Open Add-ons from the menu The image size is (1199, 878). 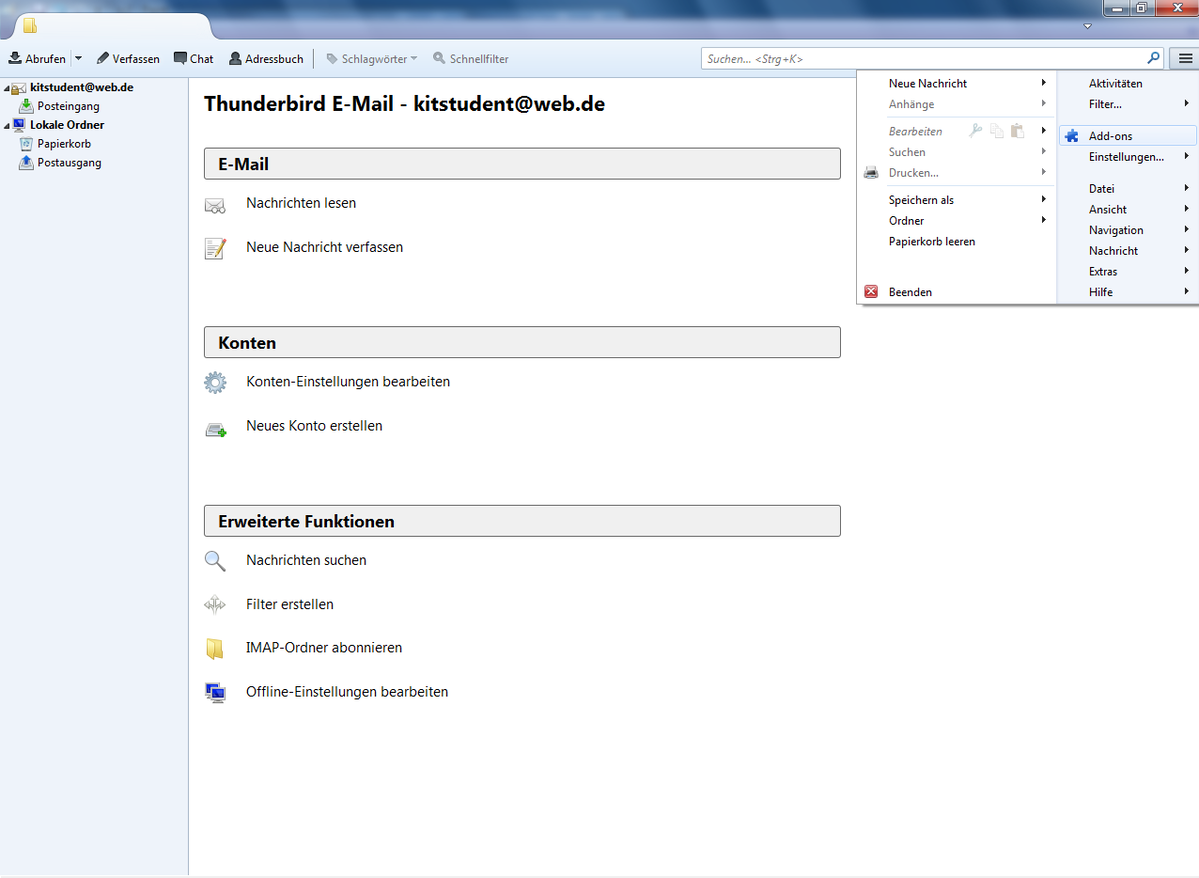click(1128, 136)
